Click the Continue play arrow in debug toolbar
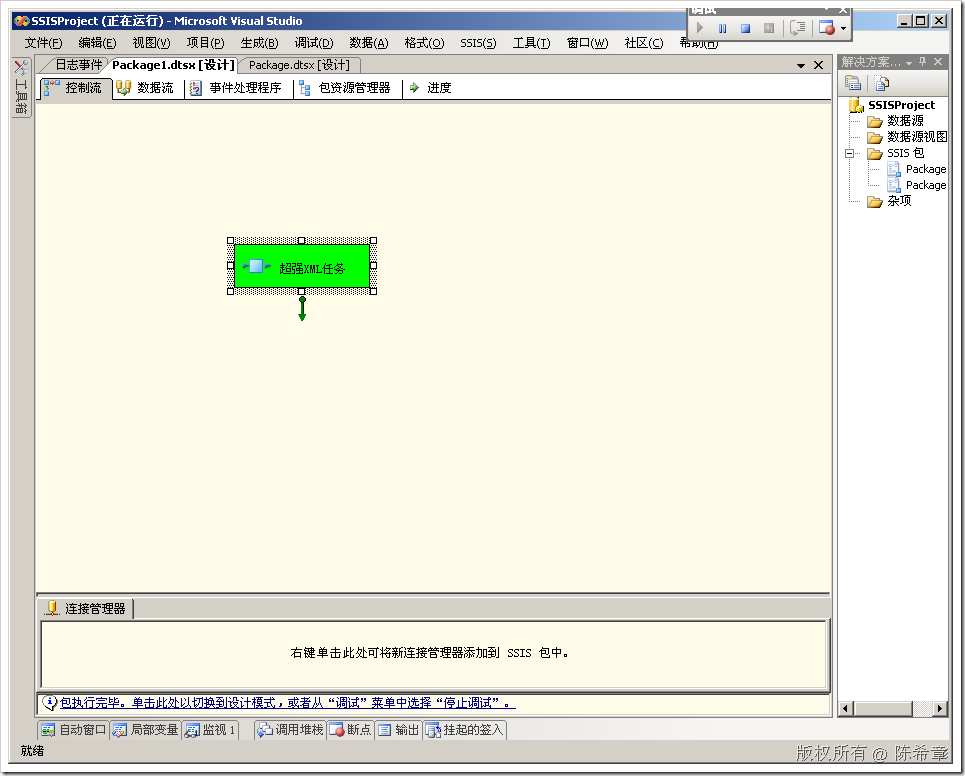 700,28
